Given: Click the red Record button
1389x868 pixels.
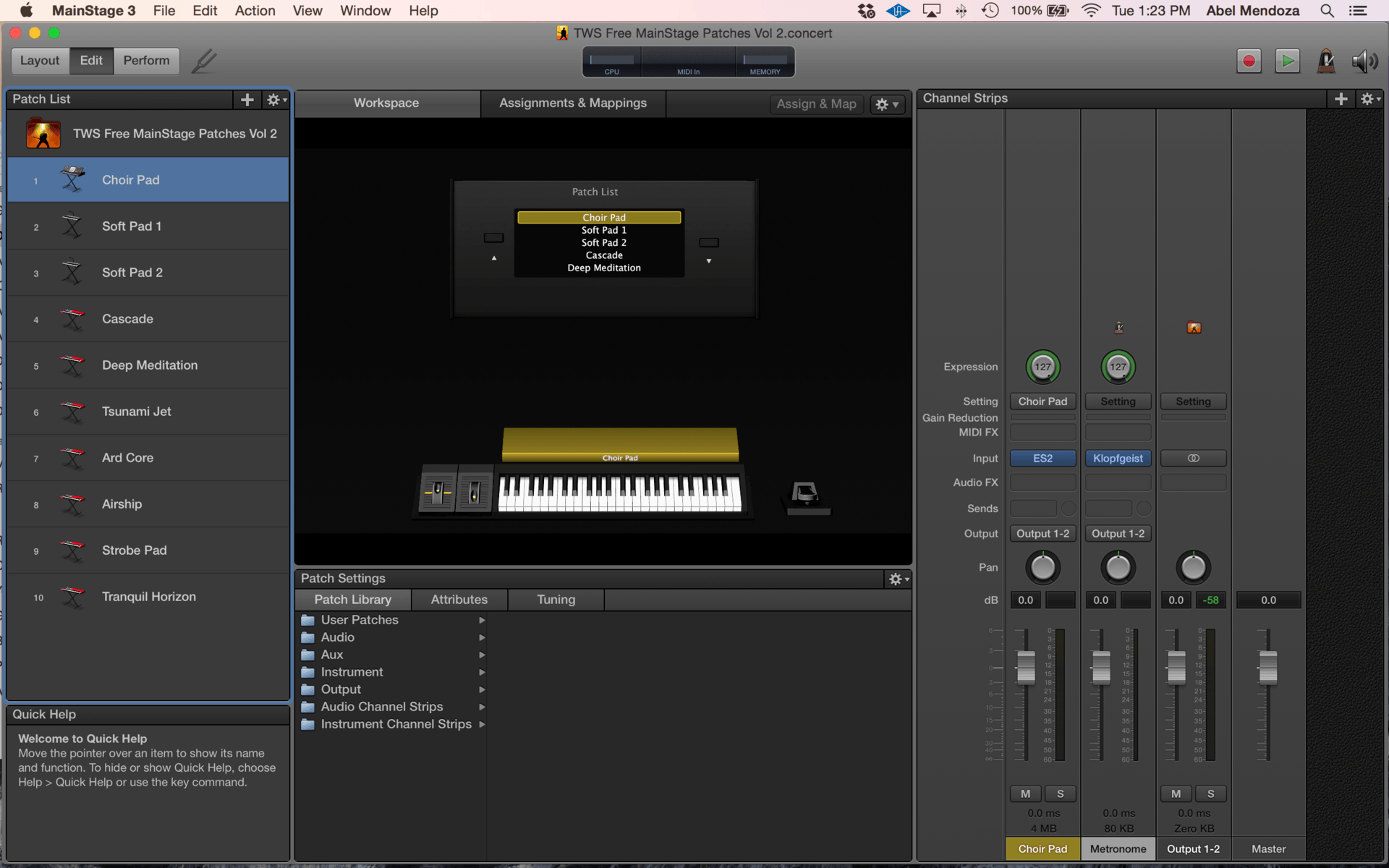Looking at the screenshot, I should pyautogui.click(x=1249, y=61).
